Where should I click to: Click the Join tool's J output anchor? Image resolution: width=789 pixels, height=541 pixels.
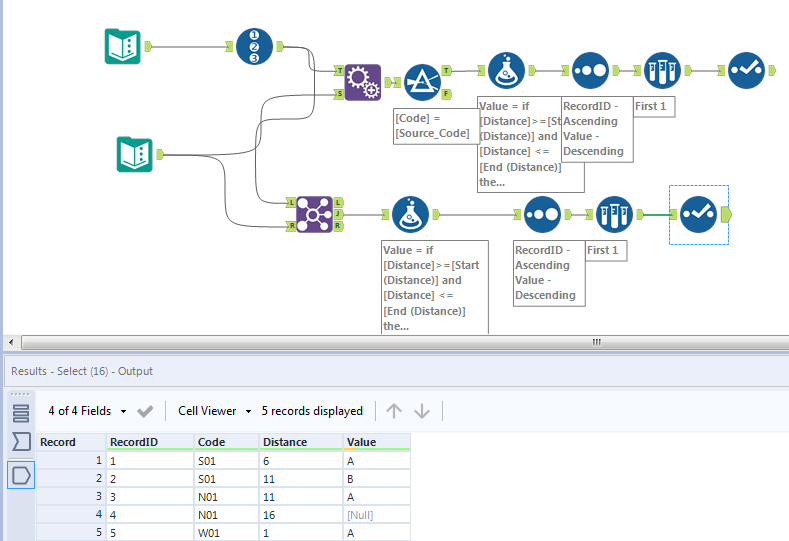tap(338, 214)
